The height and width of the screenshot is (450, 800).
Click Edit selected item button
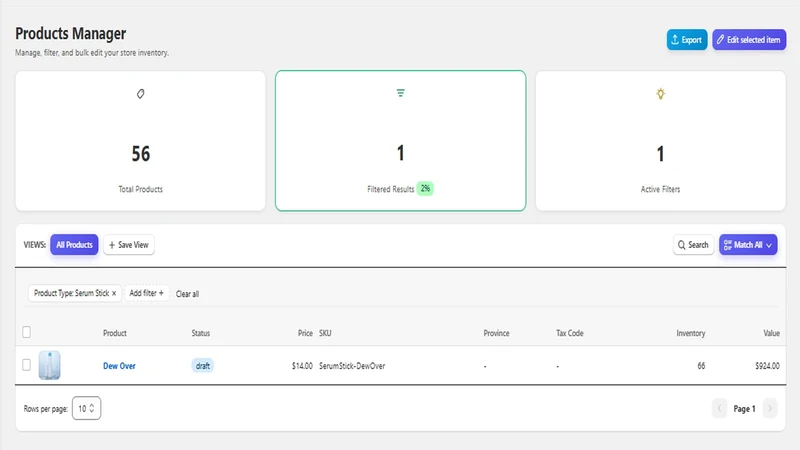point(749,40)
